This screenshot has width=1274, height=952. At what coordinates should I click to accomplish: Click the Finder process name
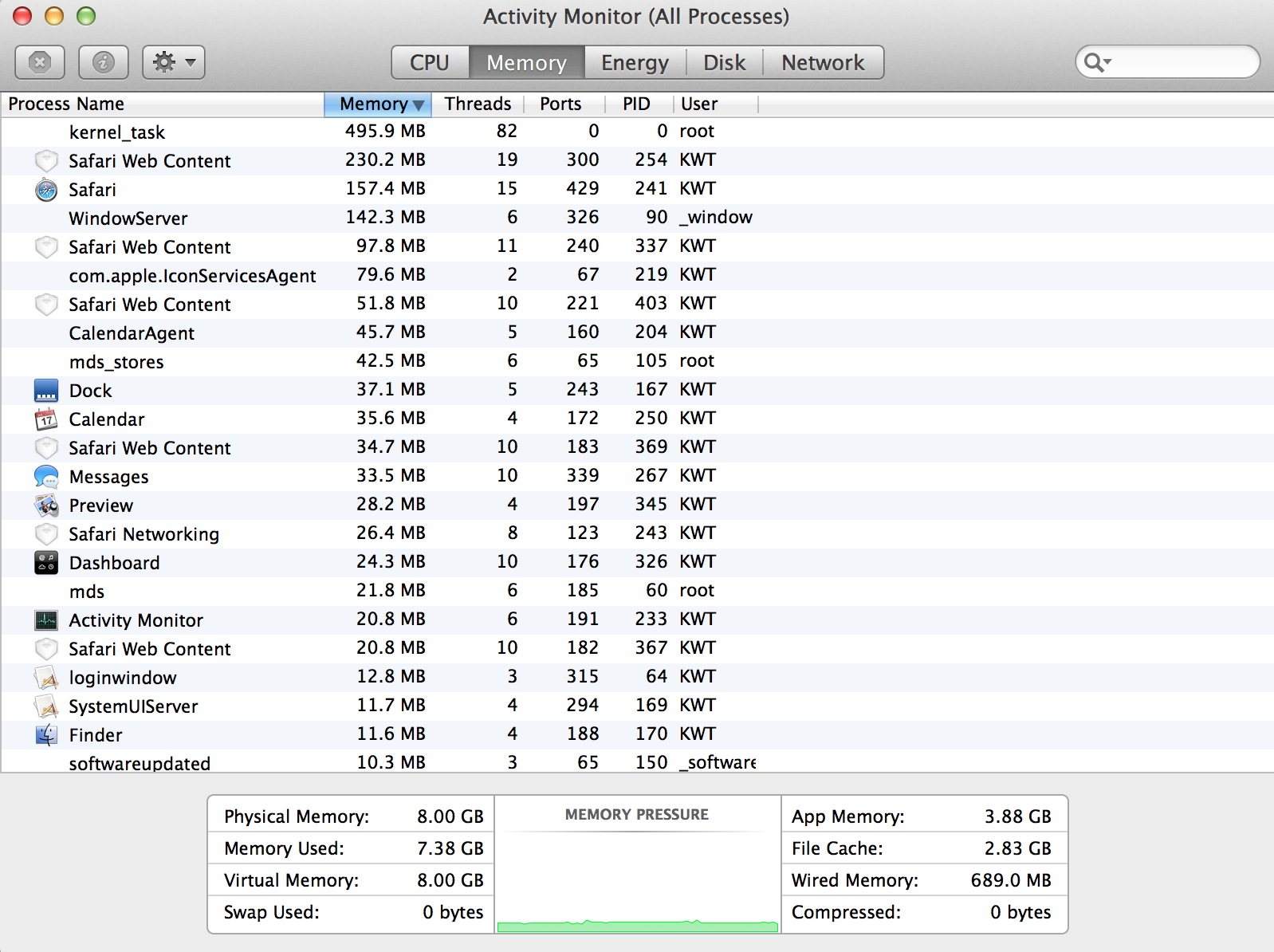[96, 735]
